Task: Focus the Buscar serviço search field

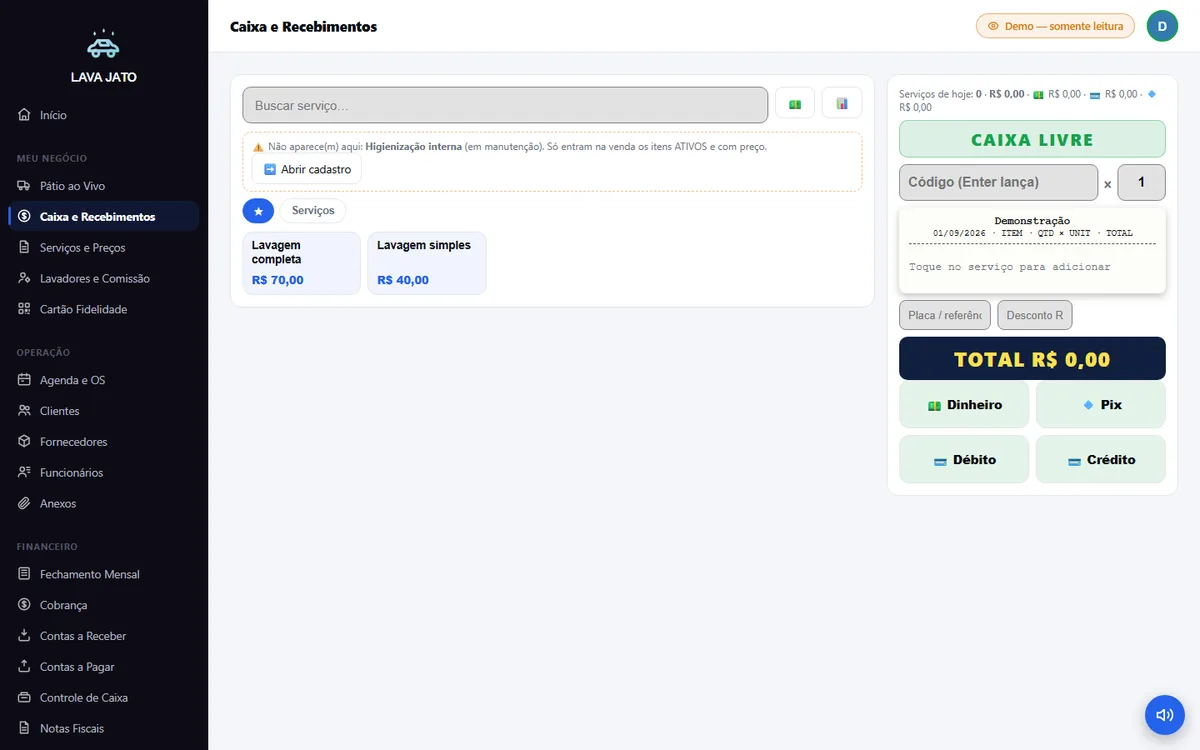Action: coord(505,105)
